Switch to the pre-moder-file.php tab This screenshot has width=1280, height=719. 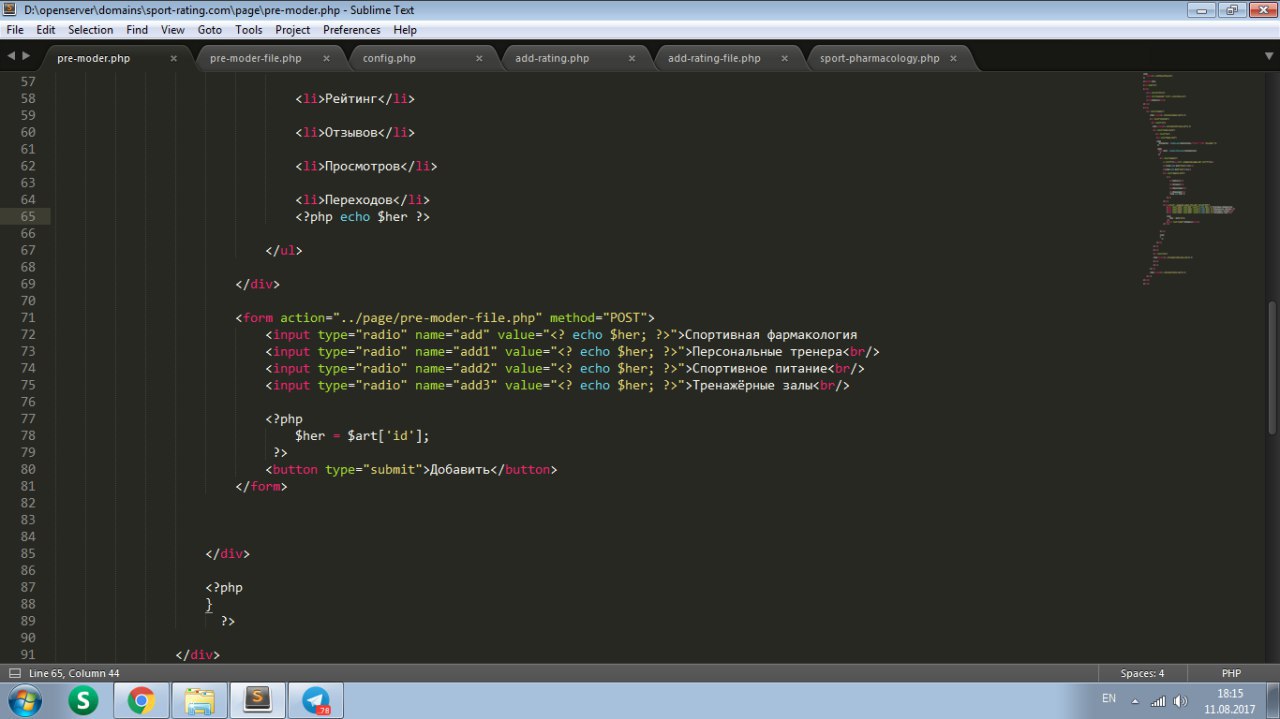pyautogui.click(x=255, y=58)
